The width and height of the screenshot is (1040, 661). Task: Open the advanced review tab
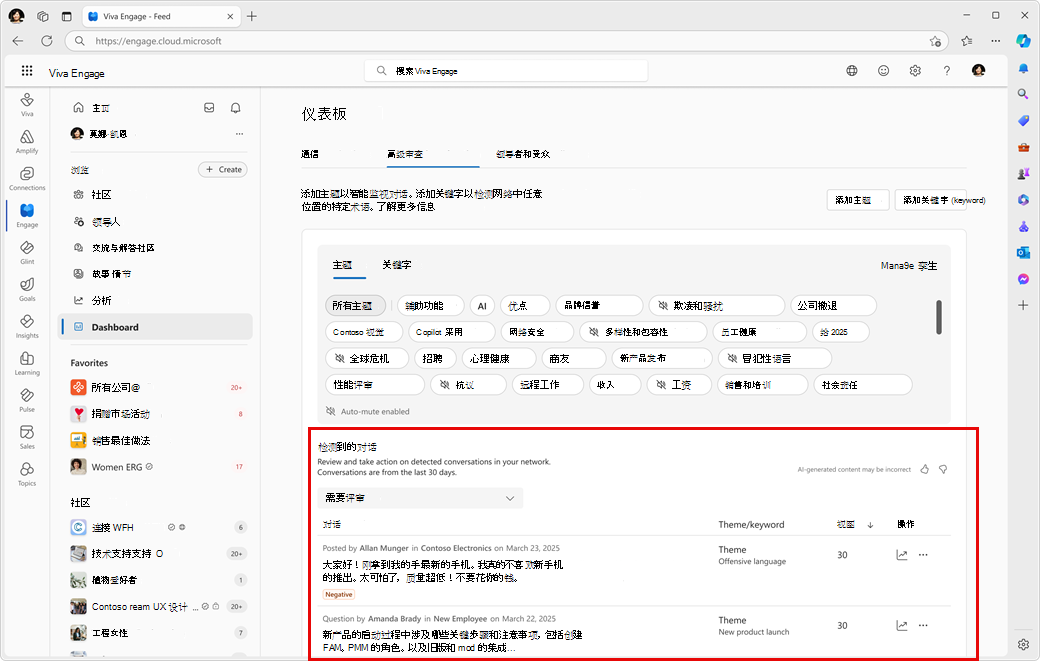405,154
